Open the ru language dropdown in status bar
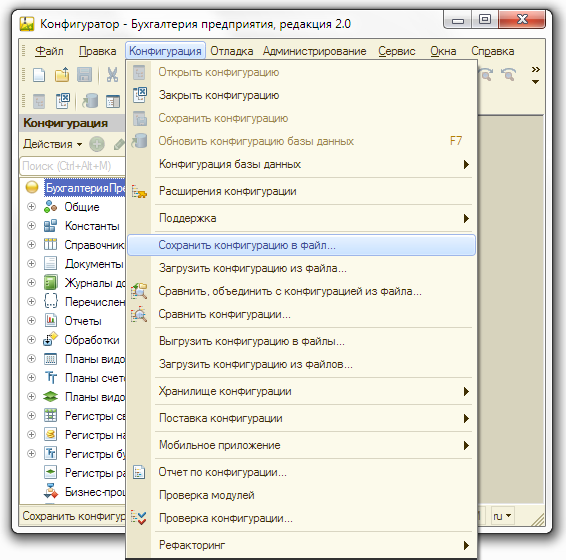Image resolution: width=566 pixels, height=560 pixels. pyautogui.click(x=502, y=516)
